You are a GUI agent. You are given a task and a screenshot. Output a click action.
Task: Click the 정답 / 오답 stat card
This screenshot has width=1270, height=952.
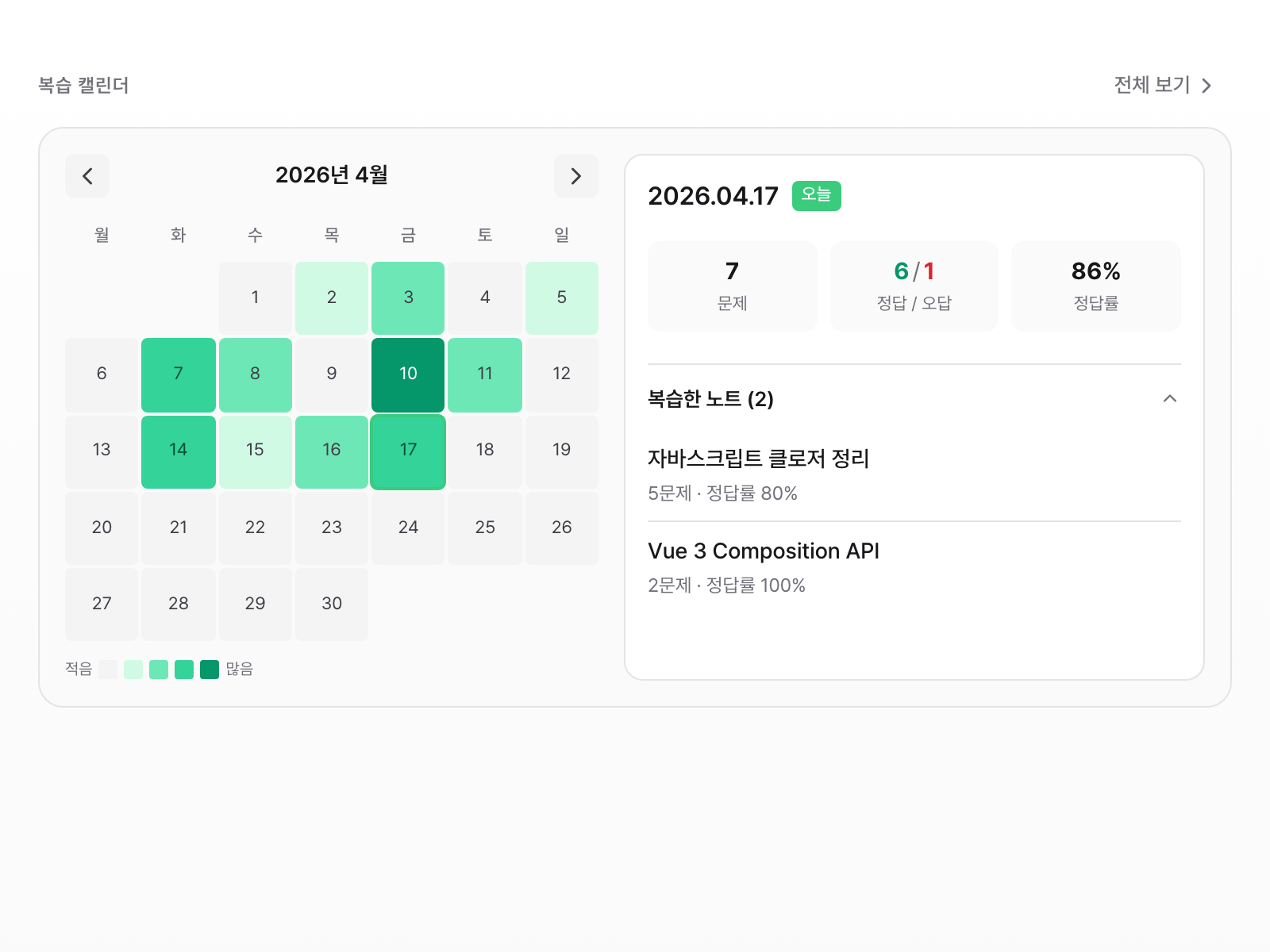click(914, 286)
